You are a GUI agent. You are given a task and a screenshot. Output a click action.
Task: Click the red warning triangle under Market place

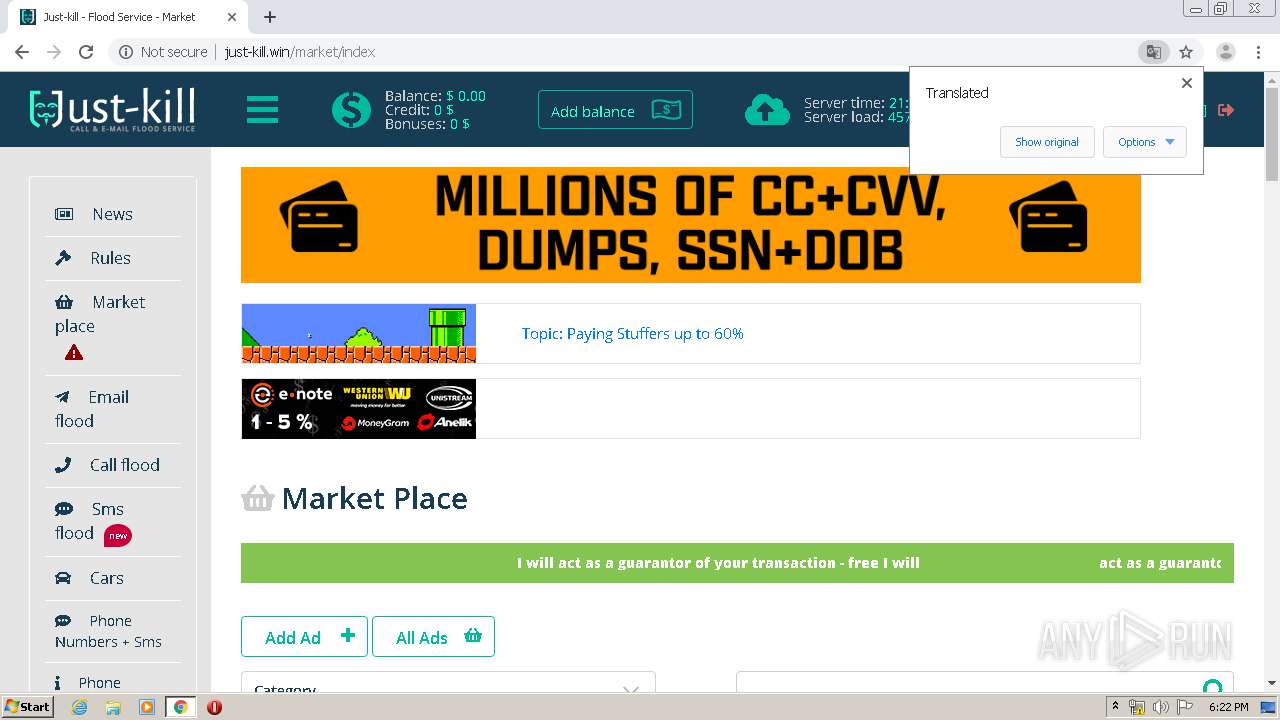pos(74,352)
